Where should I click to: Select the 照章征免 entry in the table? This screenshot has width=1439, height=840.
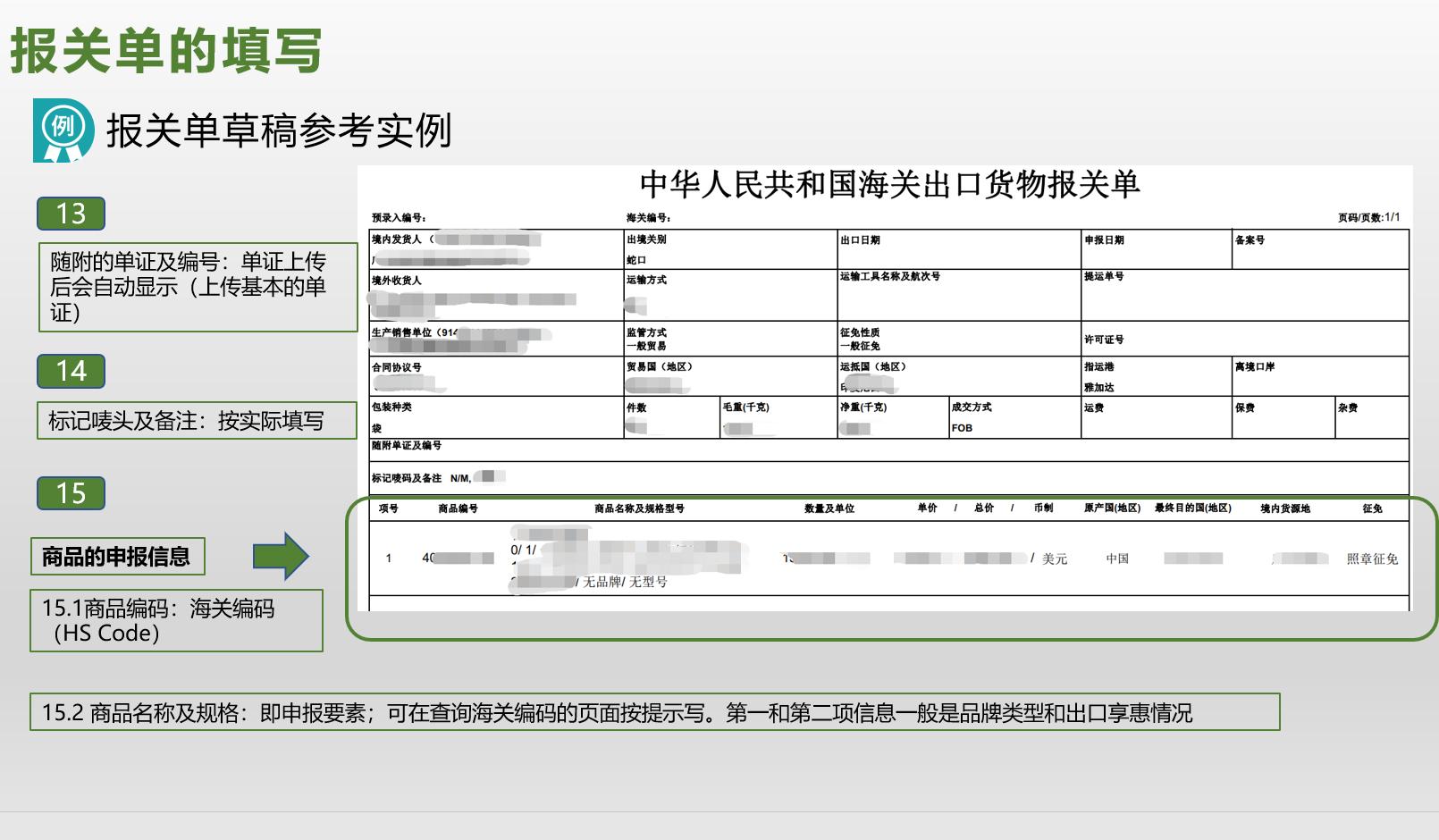[x=1371, y=557]
